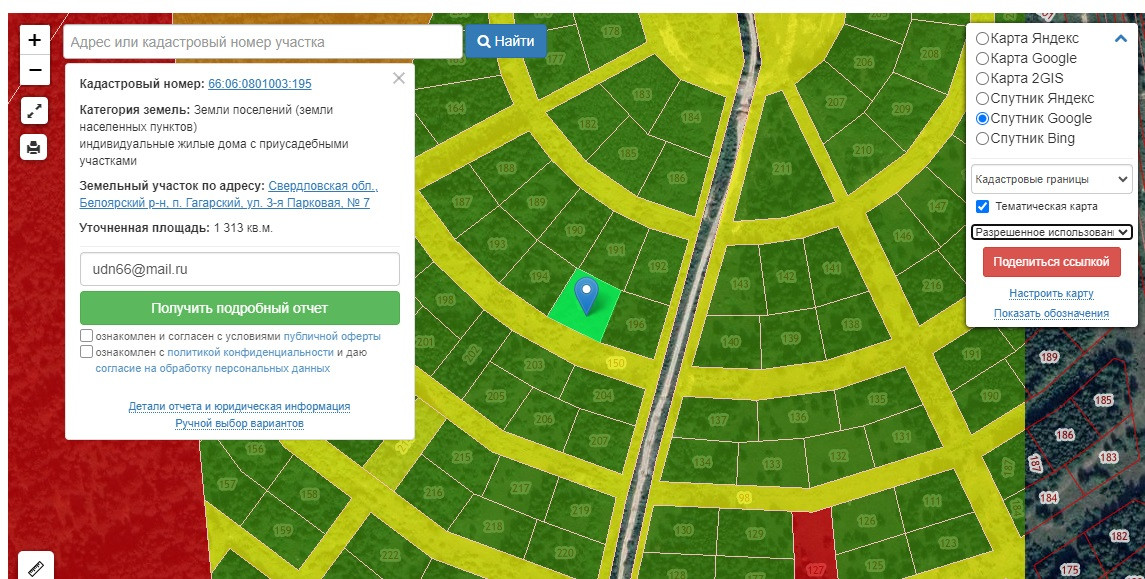The image size is (1145, 579).
Task: Open the ruler measurement tool
Action: pyautogui.click(x=36, y=567)
